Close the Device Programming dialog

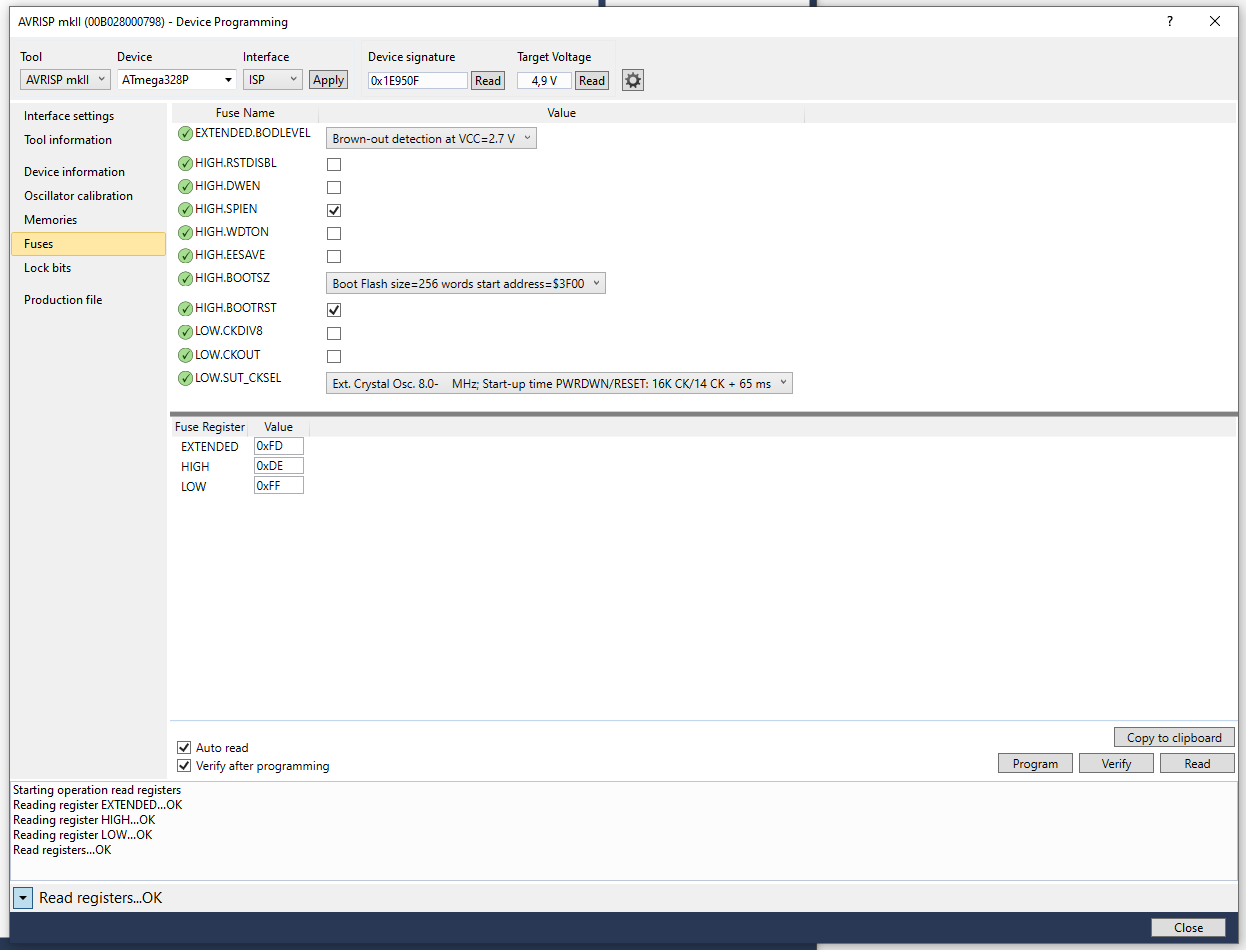pyautogui.click(x=1188, y=927)
